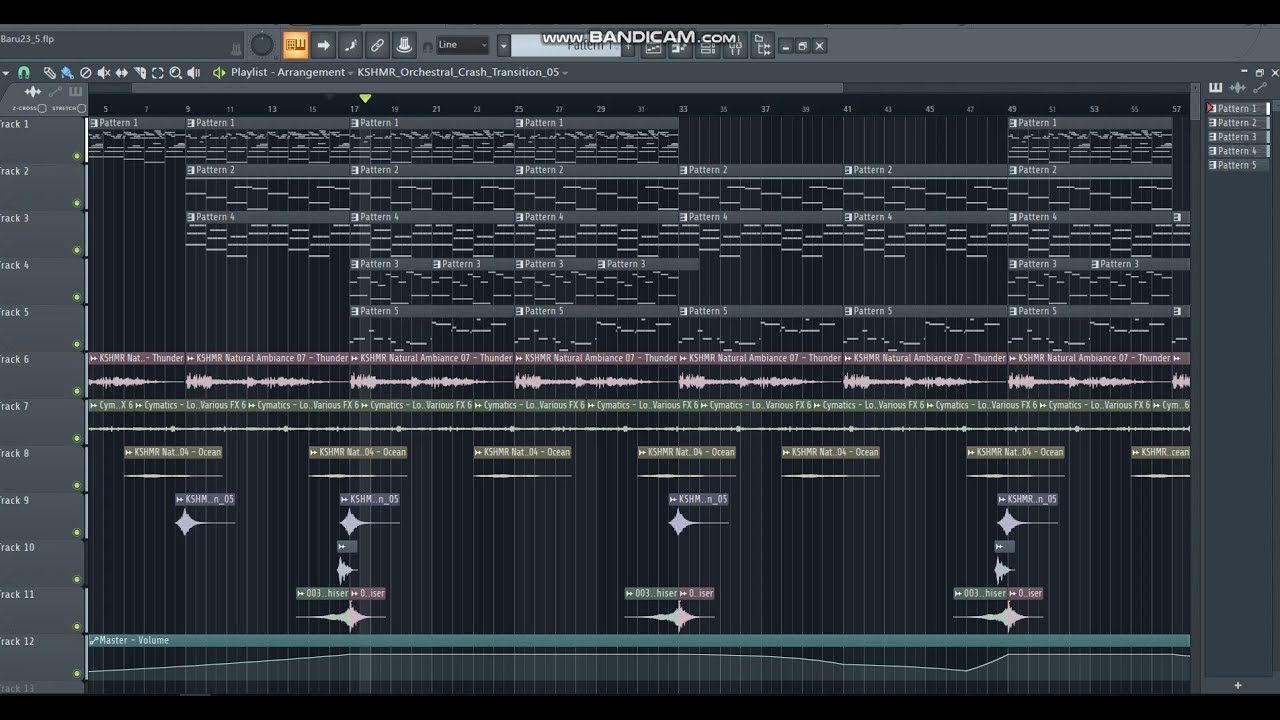Click the Master - Volume automation curve

coord(638,661)
